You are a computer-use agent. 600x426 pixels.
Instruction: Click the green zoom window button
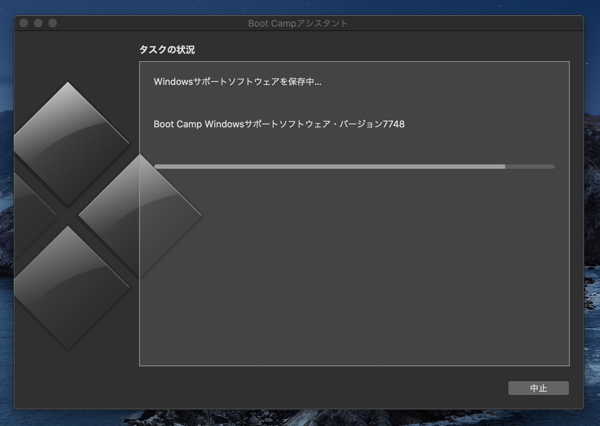coord(53,23)
